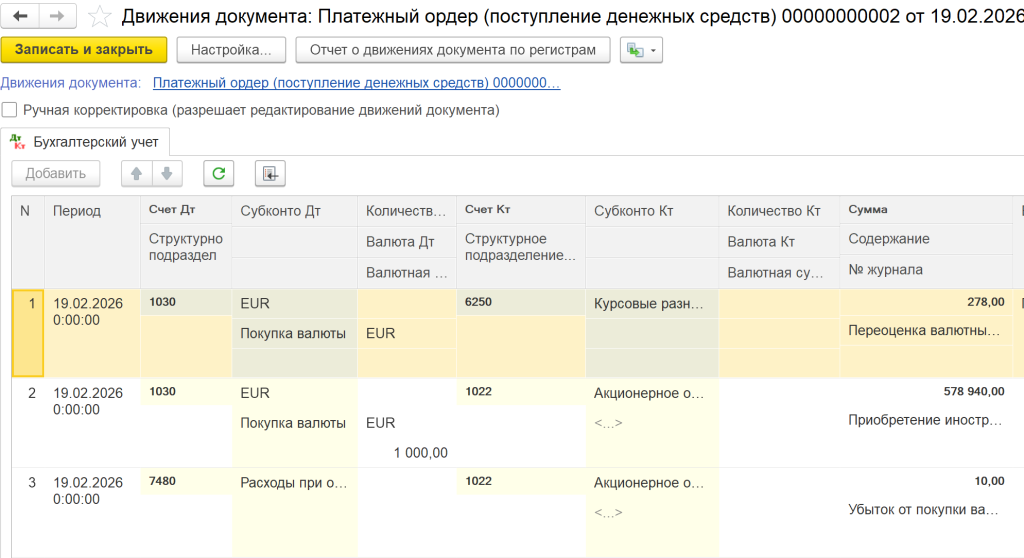This screenshot has width=1024, height=558.
Task: Go forward with the right arrow button
Action: 57,16
